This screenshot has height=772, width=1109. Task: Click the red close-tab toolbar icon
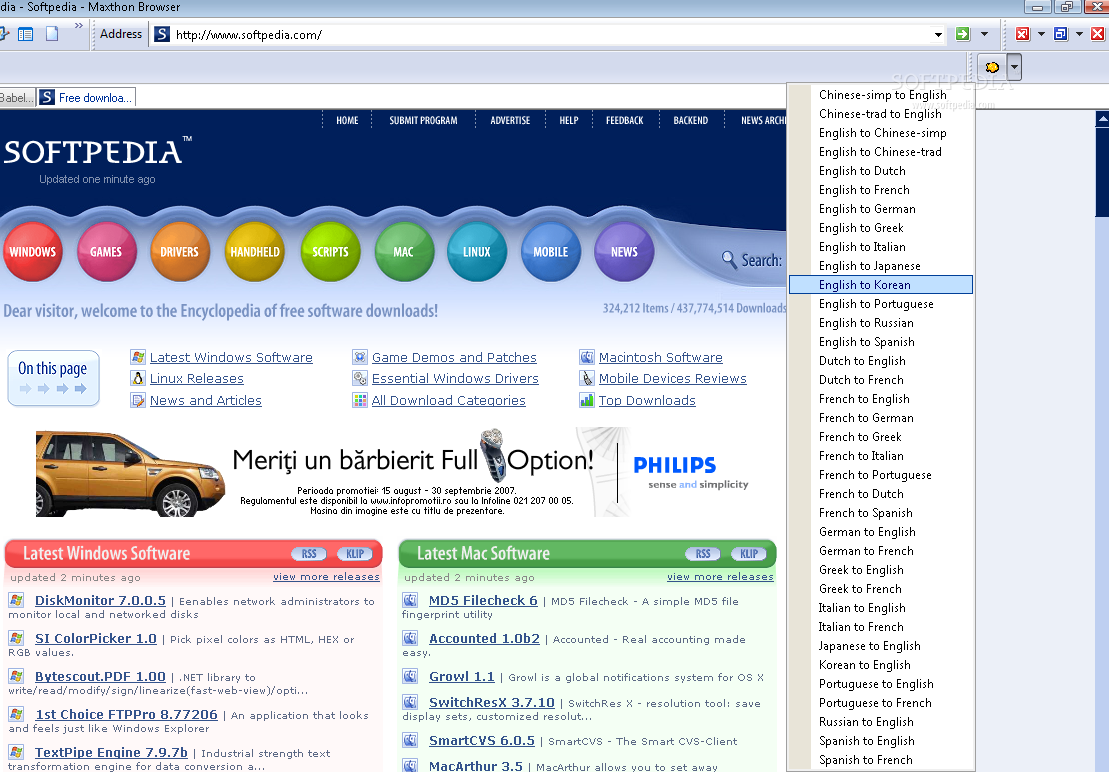[x=1023, y=34]
